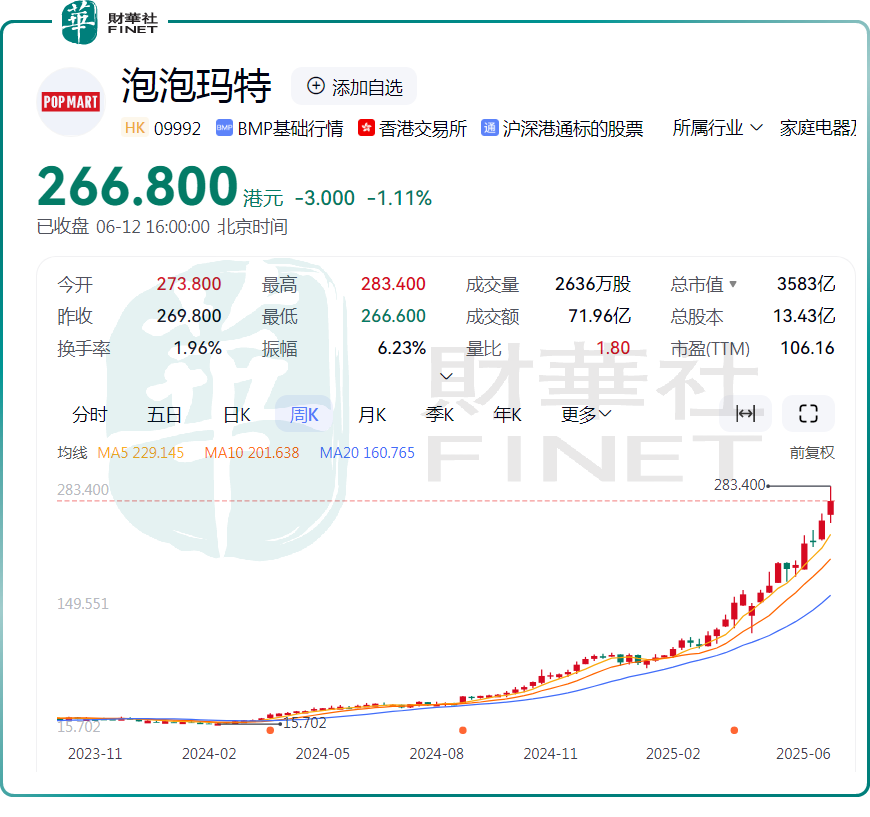Click the orange event marker before 2024-05

coord(270,730)
